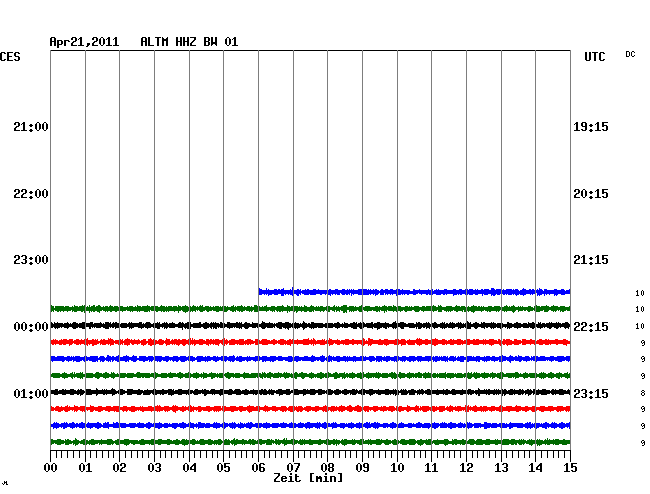Click the date label Apr21,2011

pos(84,42)
